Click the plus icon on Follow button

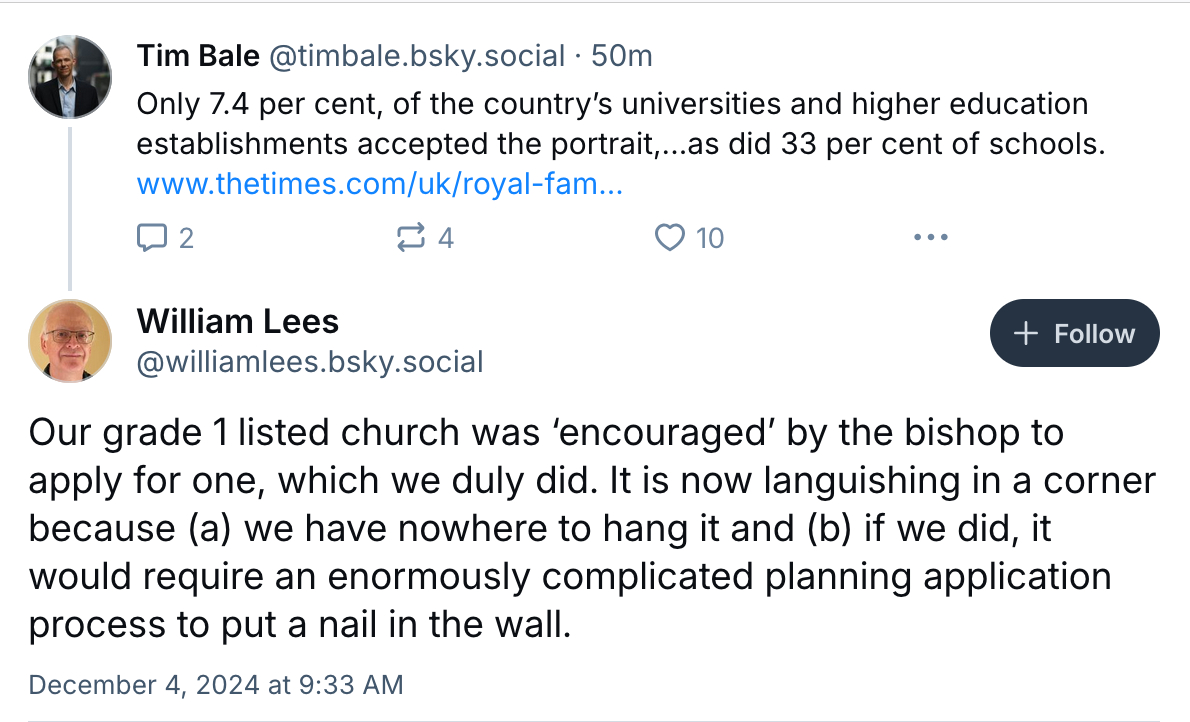(1025, 334)
